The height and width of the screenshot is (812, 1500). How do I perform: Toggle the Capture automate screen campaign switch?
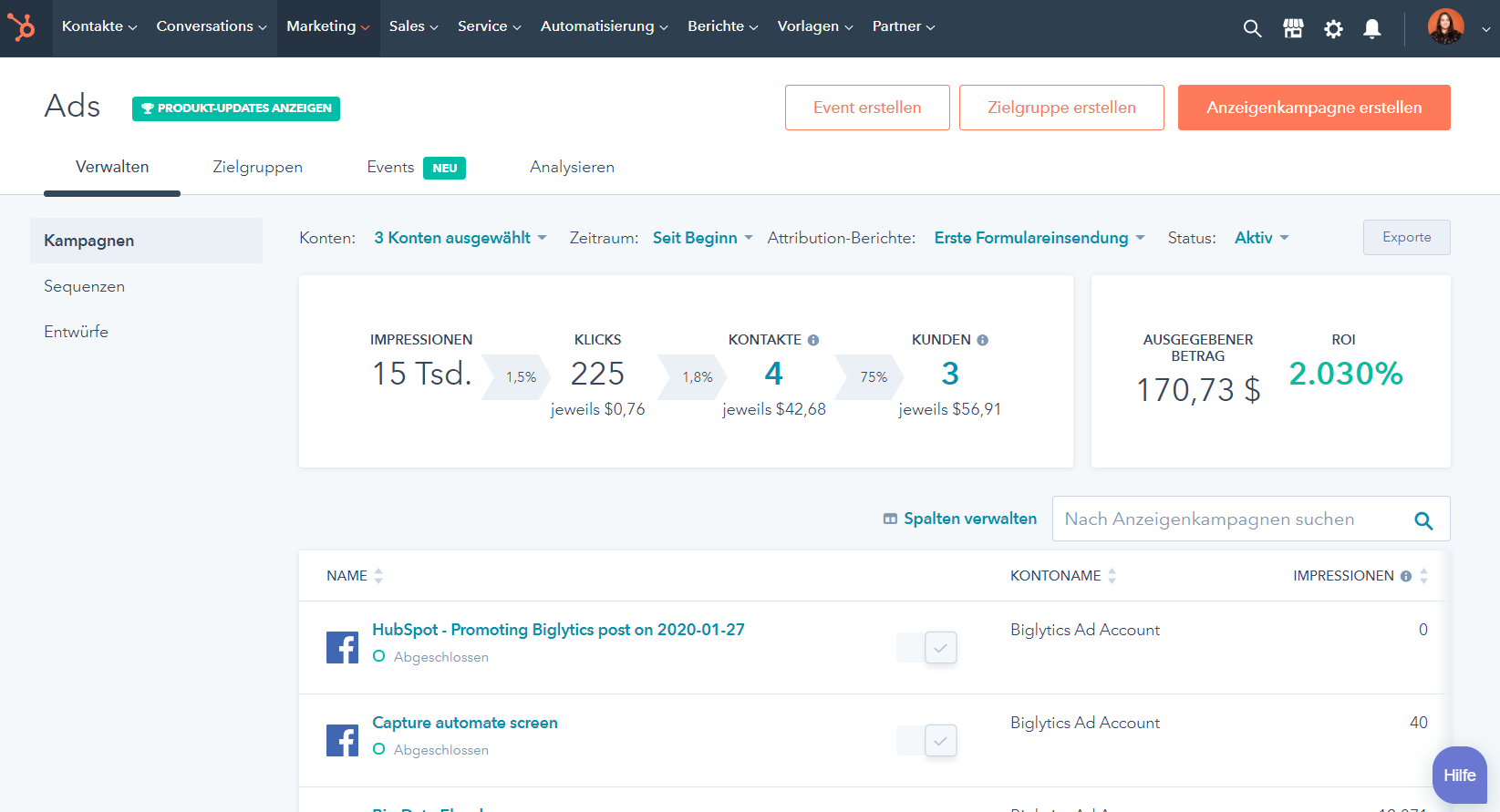(926, 741)
